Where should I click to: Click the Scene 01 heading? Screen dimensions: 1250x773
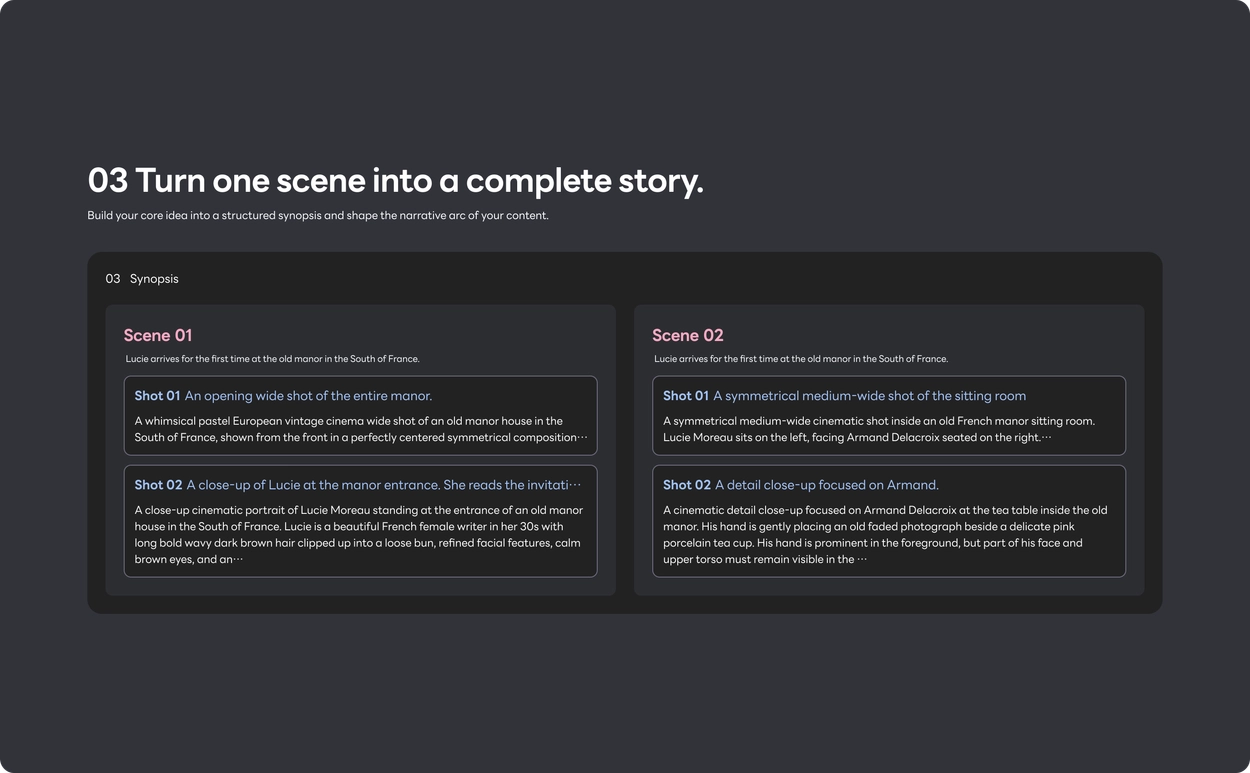point(158,335)
